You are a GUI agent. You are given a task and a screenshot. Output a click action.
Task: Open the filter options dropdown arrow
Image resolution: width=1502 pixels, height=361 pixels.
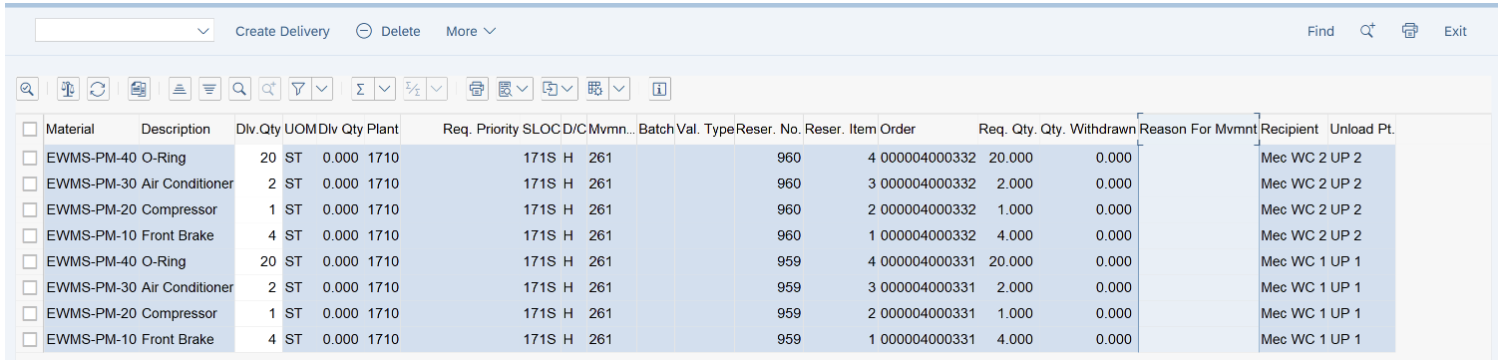(322, 89)
